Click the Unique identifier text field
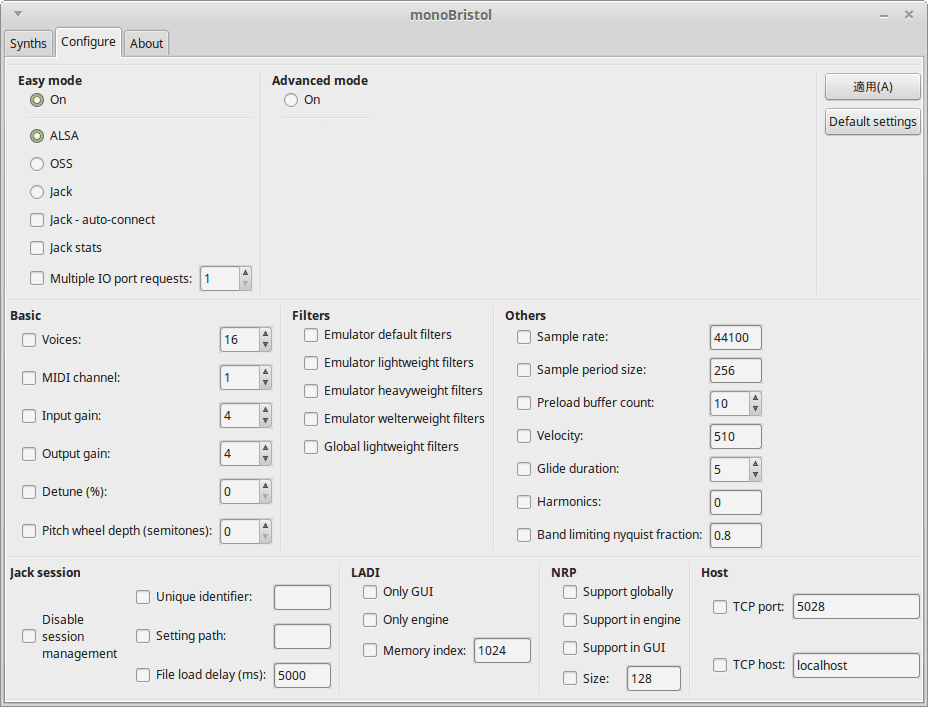Image resolution: width=928 pixels, height=707 pixels. click(x=302, y=597)
